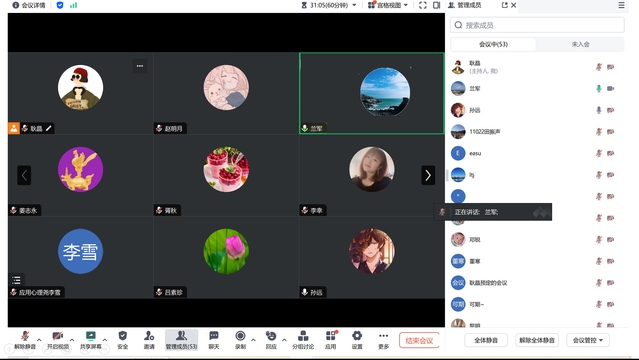Click the search members input field
The height and width of the screenshot is (360, 639).
tap(537, 25)
